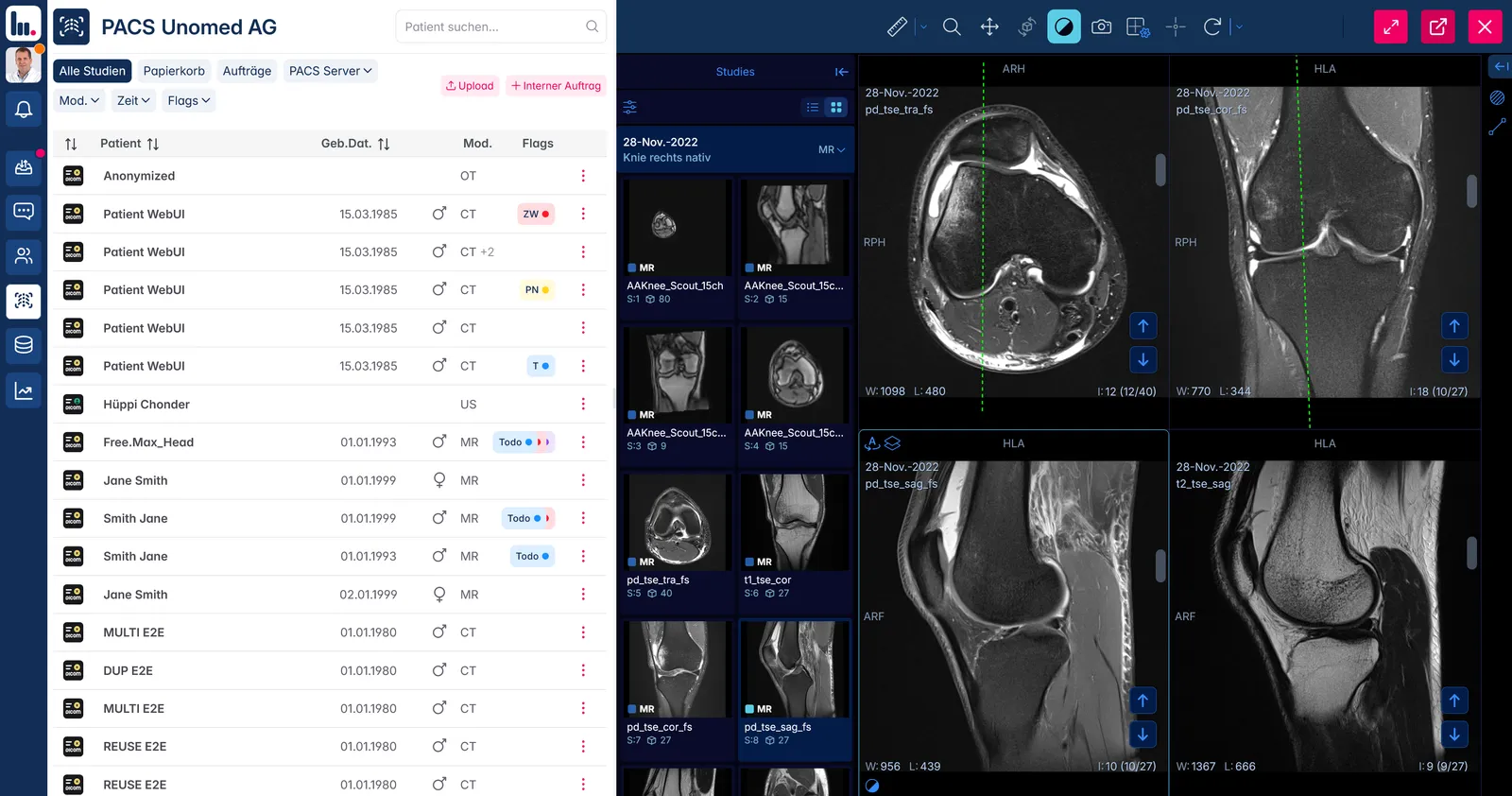
Task: Switch studies panel to grid view
Action: click(836, 108)
